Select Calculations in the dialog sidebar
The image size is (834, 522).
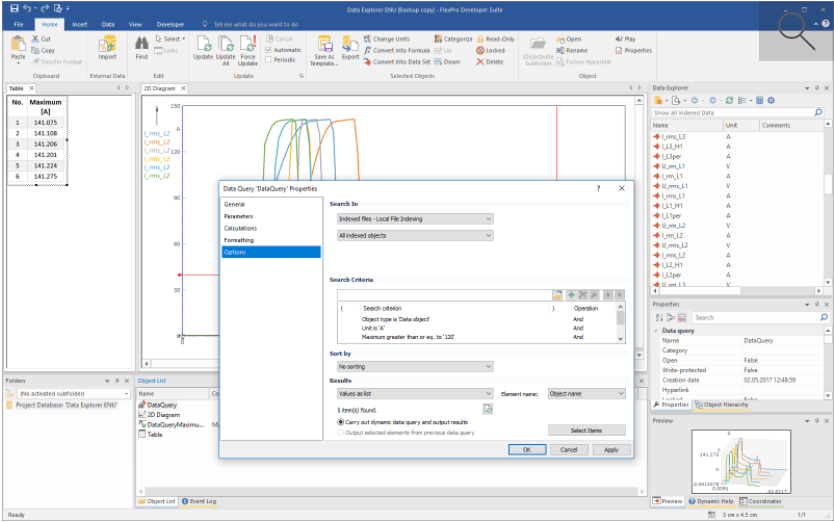point(240,228)
